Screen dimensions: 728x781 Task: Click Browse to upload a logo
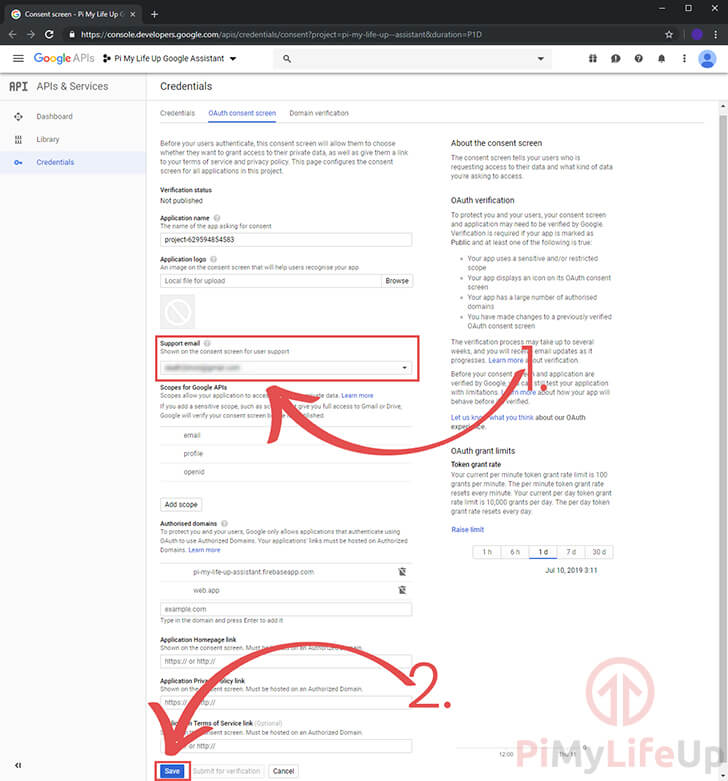click(397, 281)
